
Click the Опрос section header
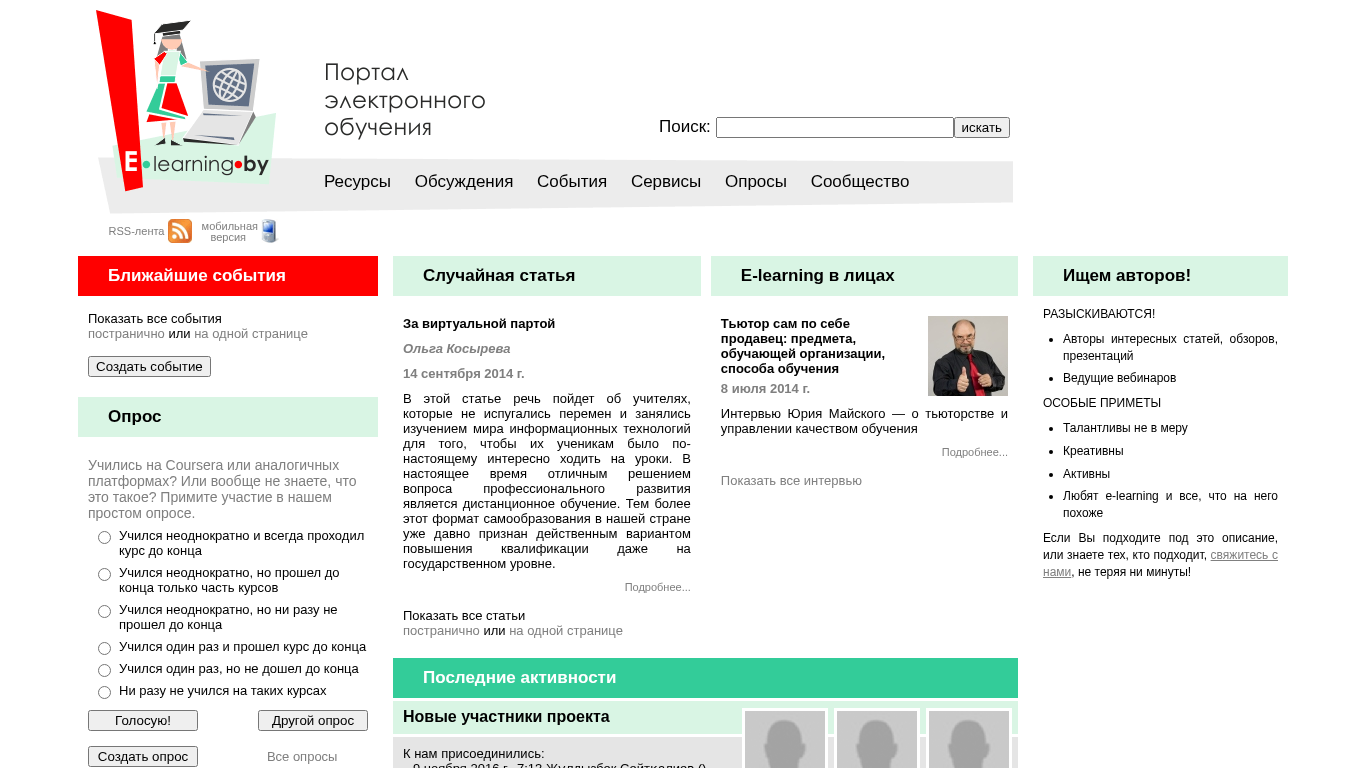click(228, 417)
